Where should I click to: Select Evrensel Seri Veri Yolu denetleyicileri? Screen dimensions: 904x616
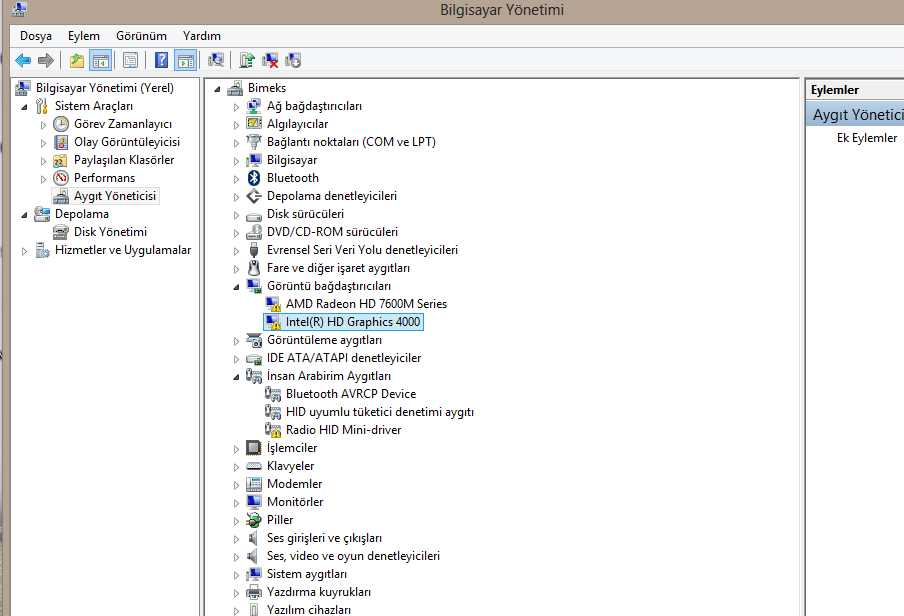pyautogui.click(x=362, y=250)
